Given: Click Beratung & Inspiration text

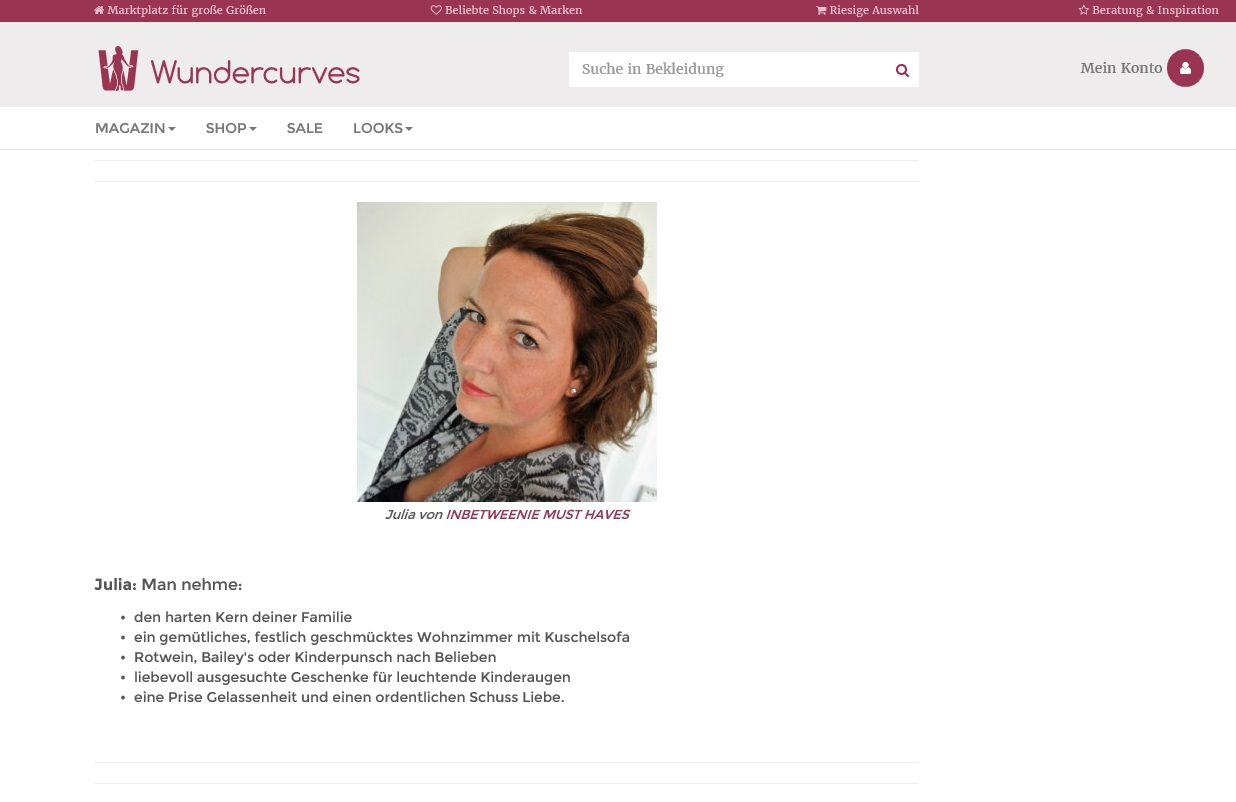Looking at the screenshot, I should point(1155,11).
